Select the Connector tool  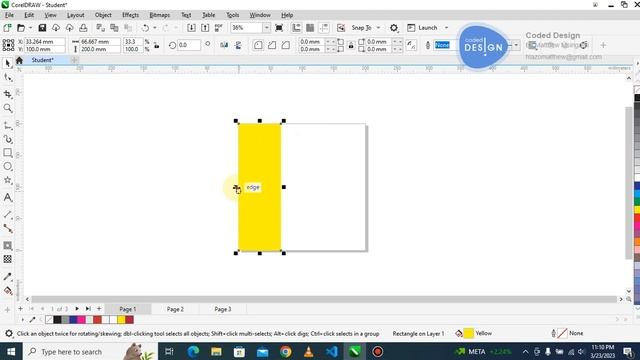[x=8, y=229]
